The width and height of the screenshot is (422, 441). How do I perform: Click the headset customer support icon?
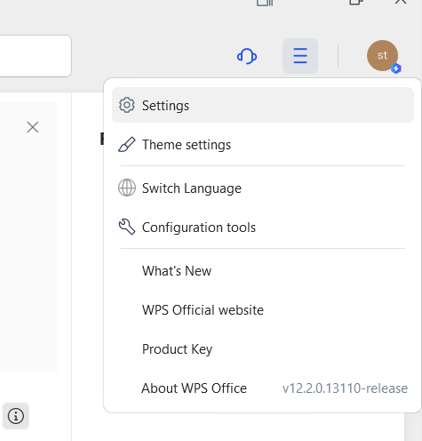247,56
